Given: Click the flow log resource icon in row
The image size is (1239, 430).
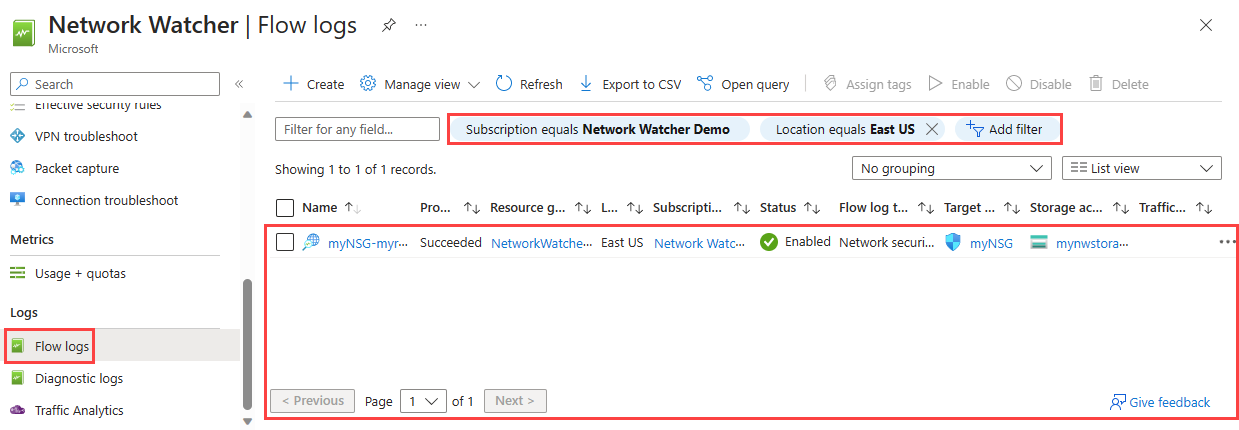Looking at the screenshot, I should click(x=311, y=242).
